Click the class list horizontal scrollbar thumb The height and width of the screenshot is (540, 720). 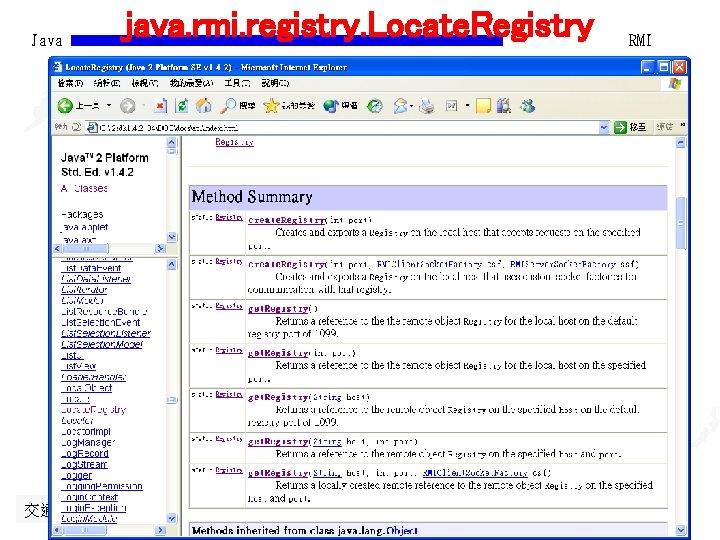[85, 530]
